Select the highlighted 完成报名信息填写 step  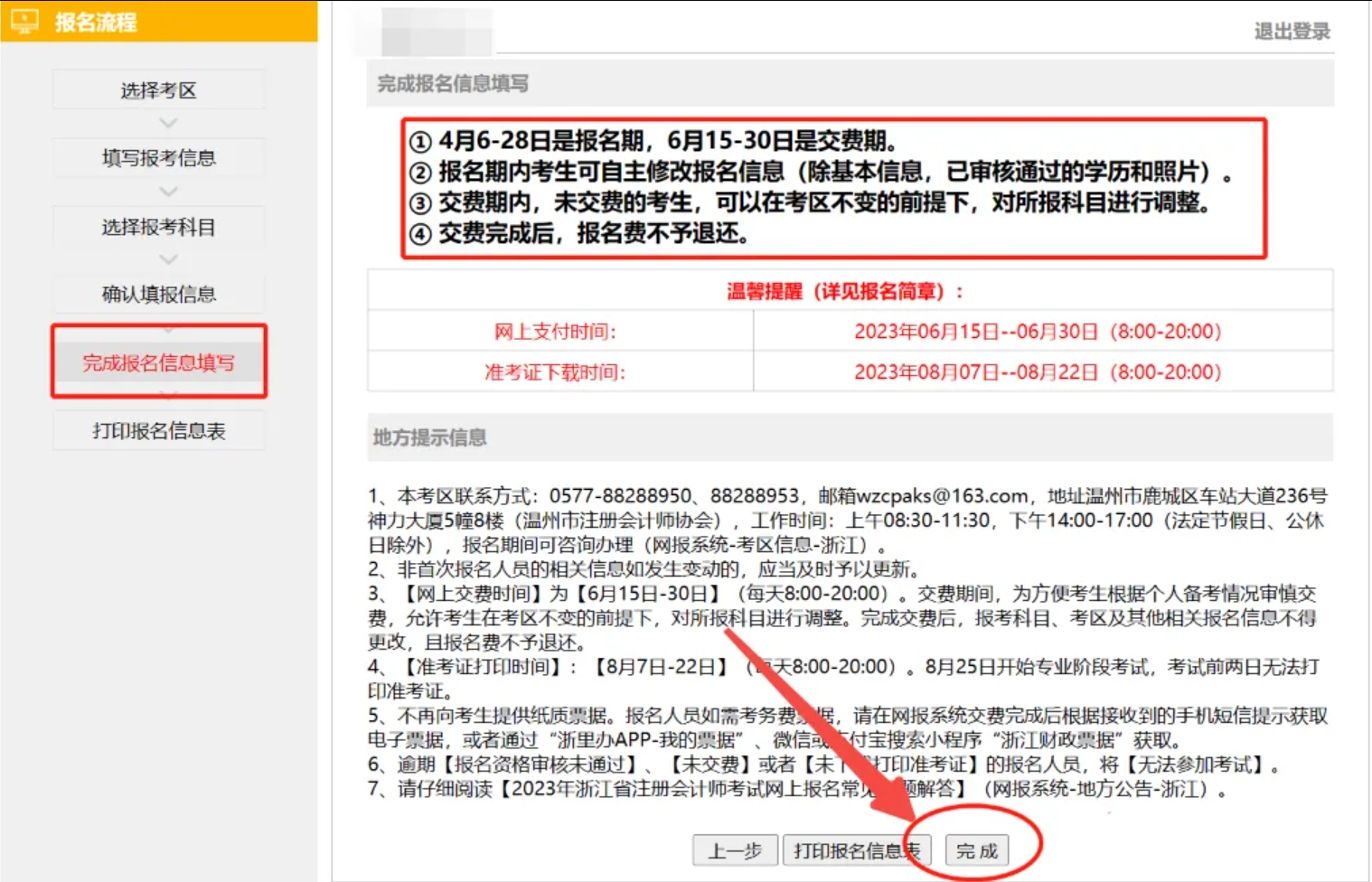159,362
